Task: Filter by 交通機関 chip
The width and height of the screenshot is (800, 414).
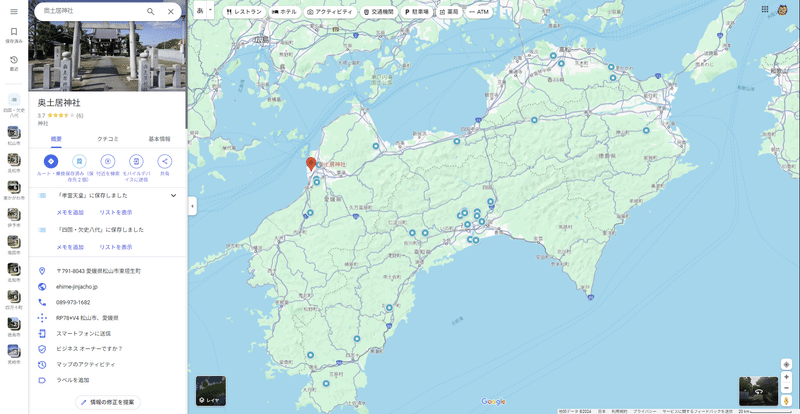Action: (378, 11)
